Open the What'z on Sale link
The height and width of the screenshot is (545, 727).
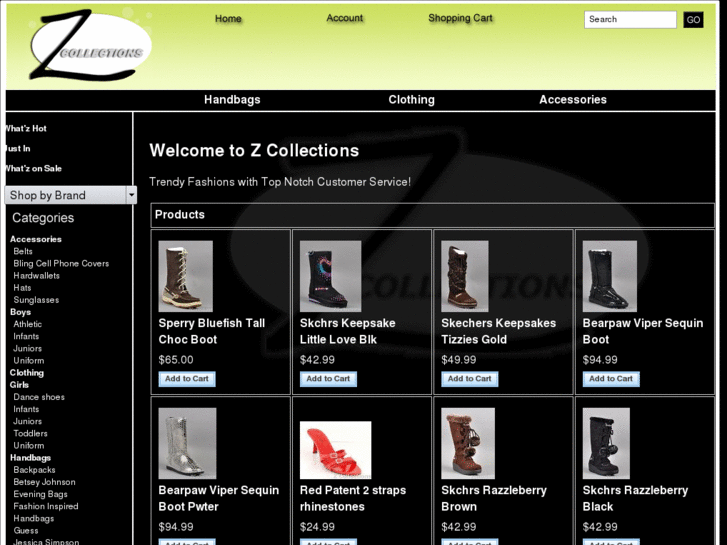click(x=33, y=168)
